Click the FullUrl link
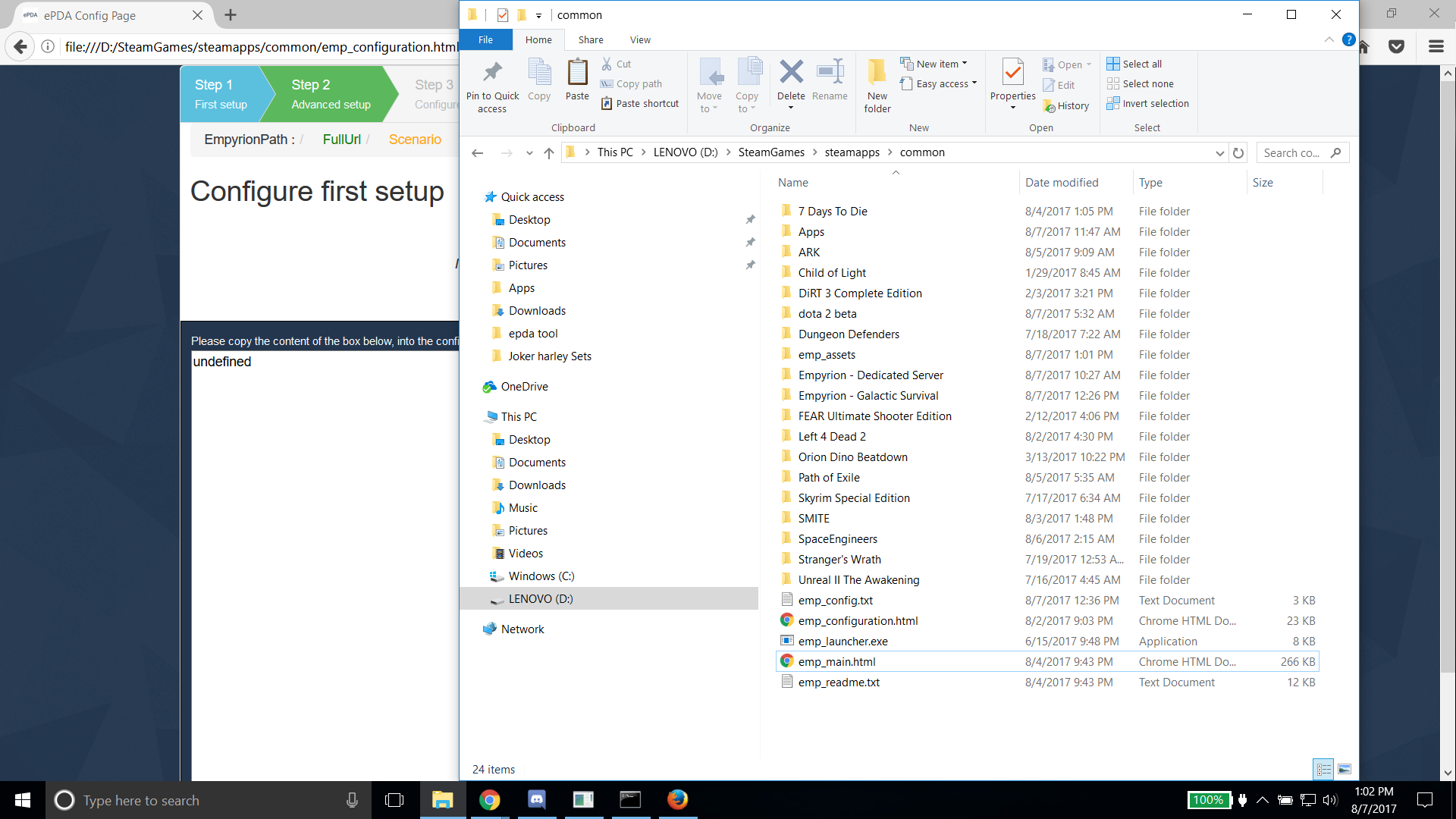Viewport: 1456px width, 819px height. [x=341, y=140]
